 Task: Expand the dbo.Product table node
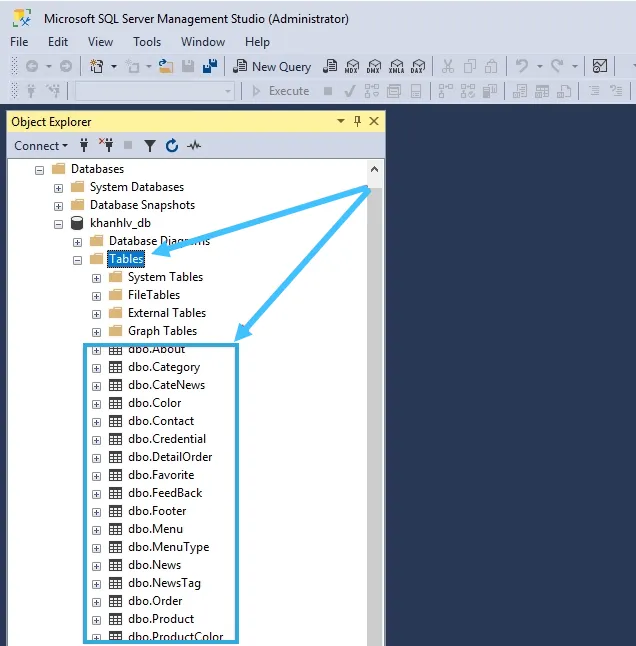(96, 620)
